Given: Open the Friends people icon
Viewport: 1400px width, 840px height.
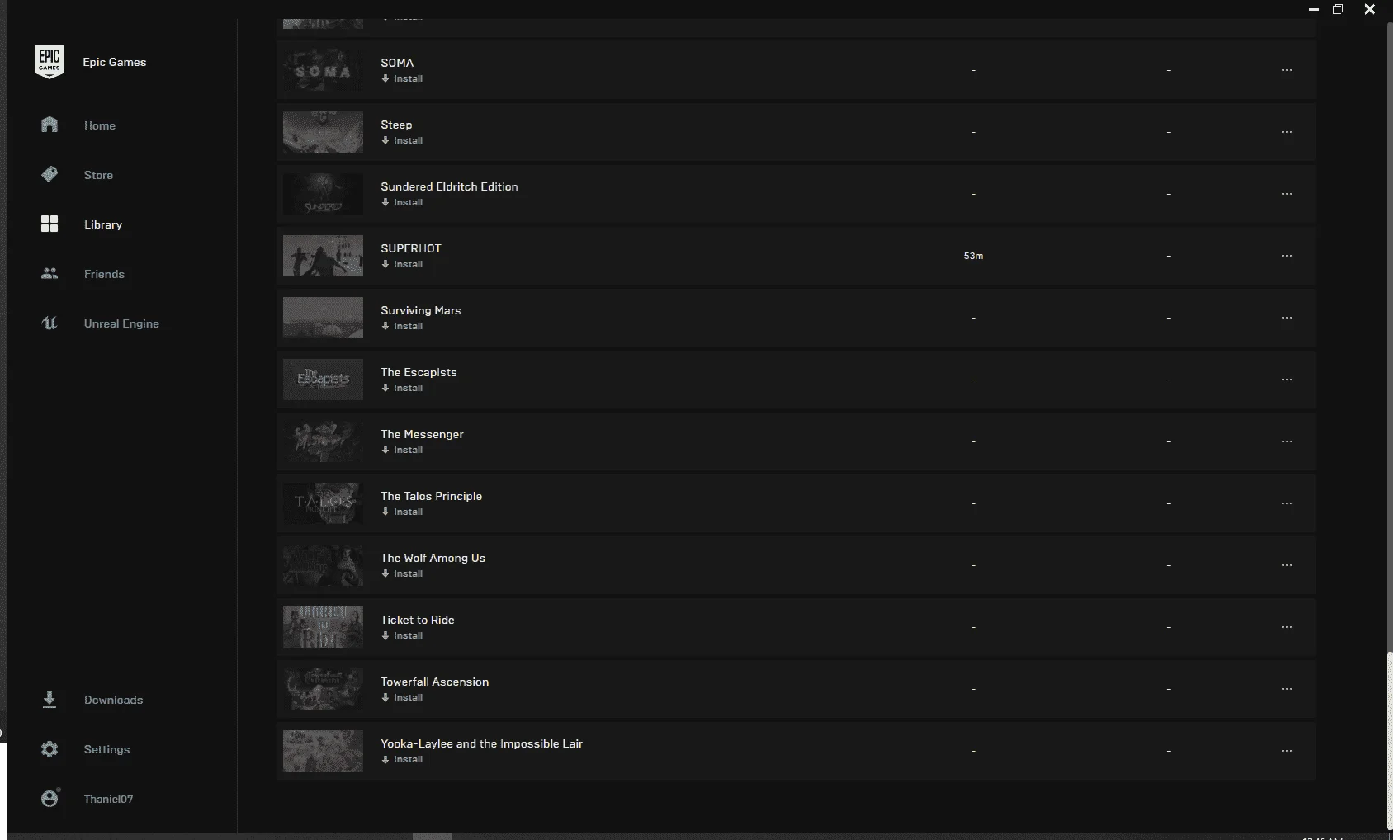Looking at the screenshot, I should 50,273.
